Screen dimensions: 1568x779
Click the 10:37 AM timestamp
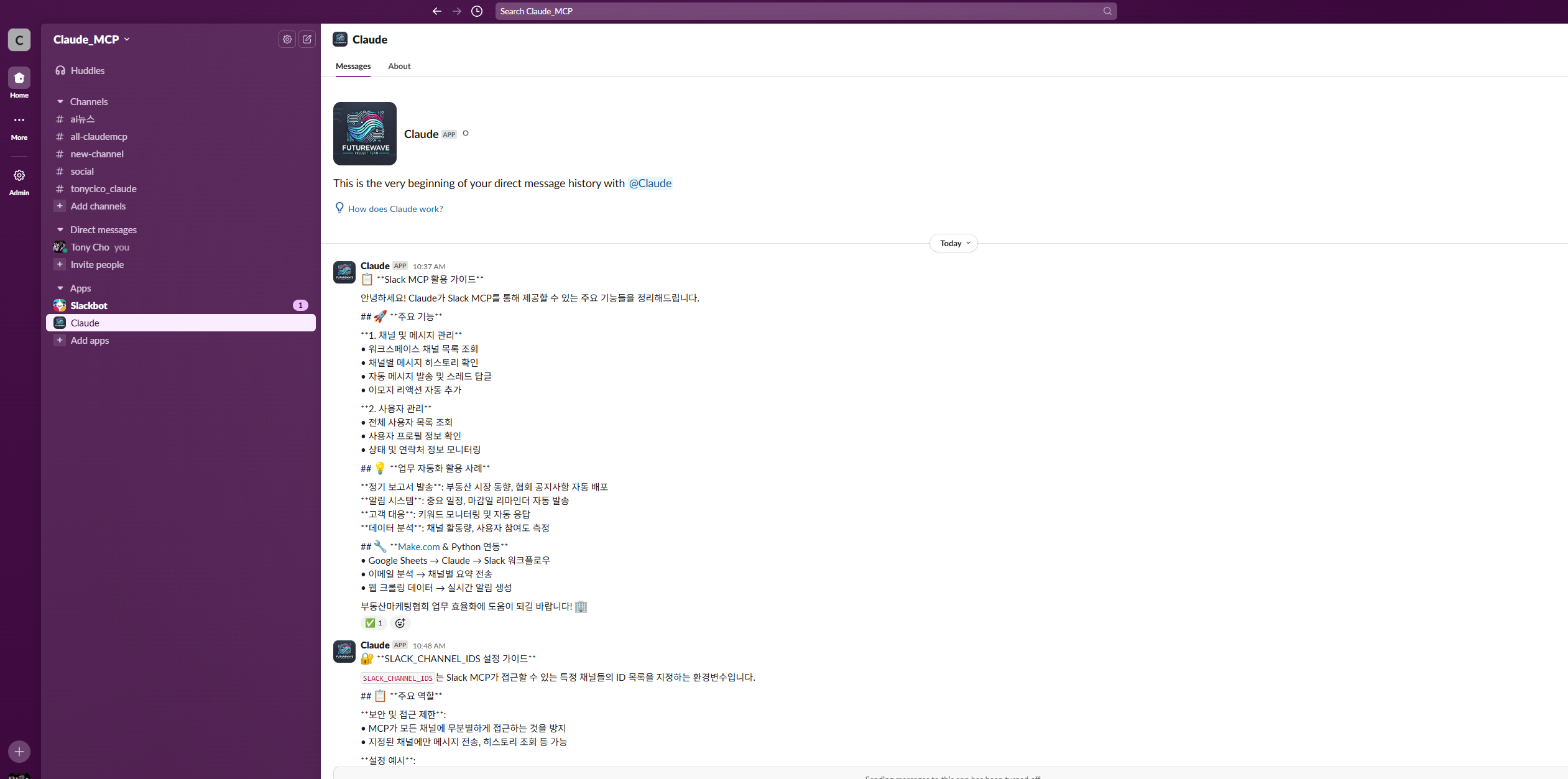429,267
